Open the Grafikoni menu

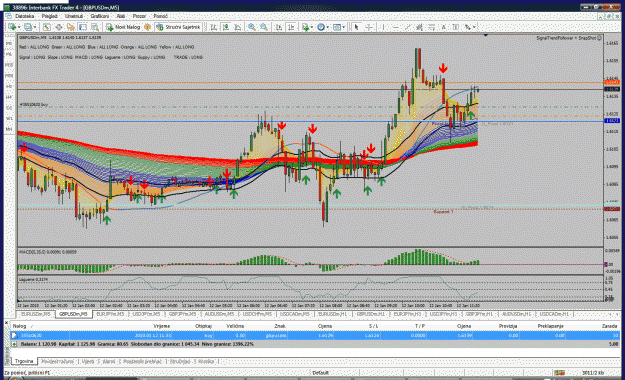(x=100, y=16)
